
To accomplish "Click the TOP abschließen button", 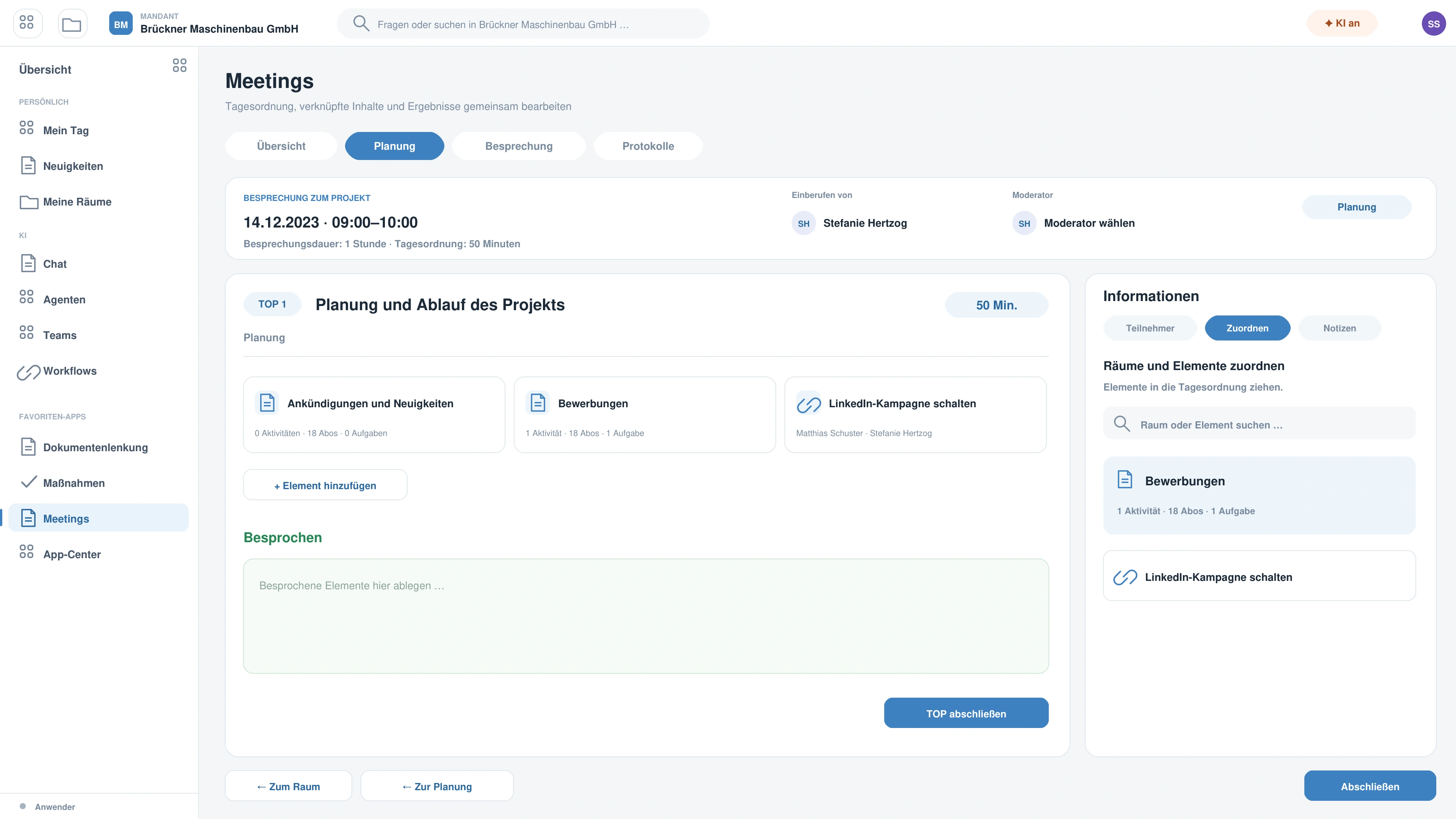I will point(966,713).
